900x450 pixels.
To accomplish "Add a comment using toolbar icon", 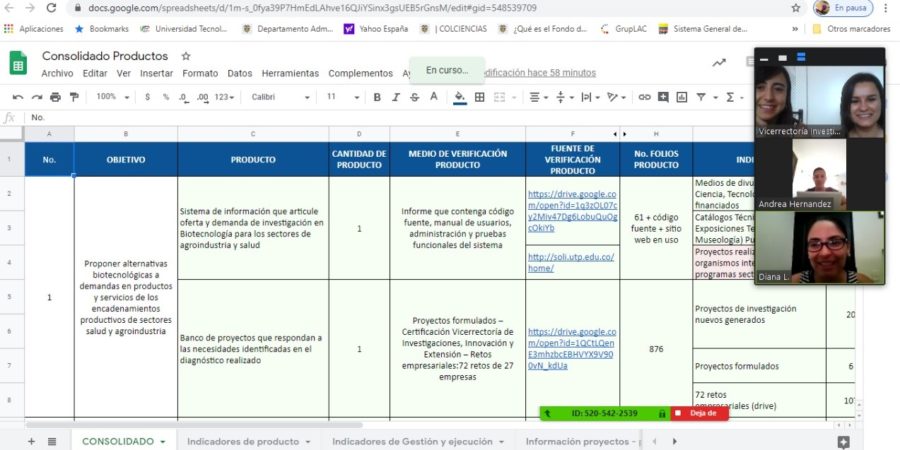I will 663,97.
